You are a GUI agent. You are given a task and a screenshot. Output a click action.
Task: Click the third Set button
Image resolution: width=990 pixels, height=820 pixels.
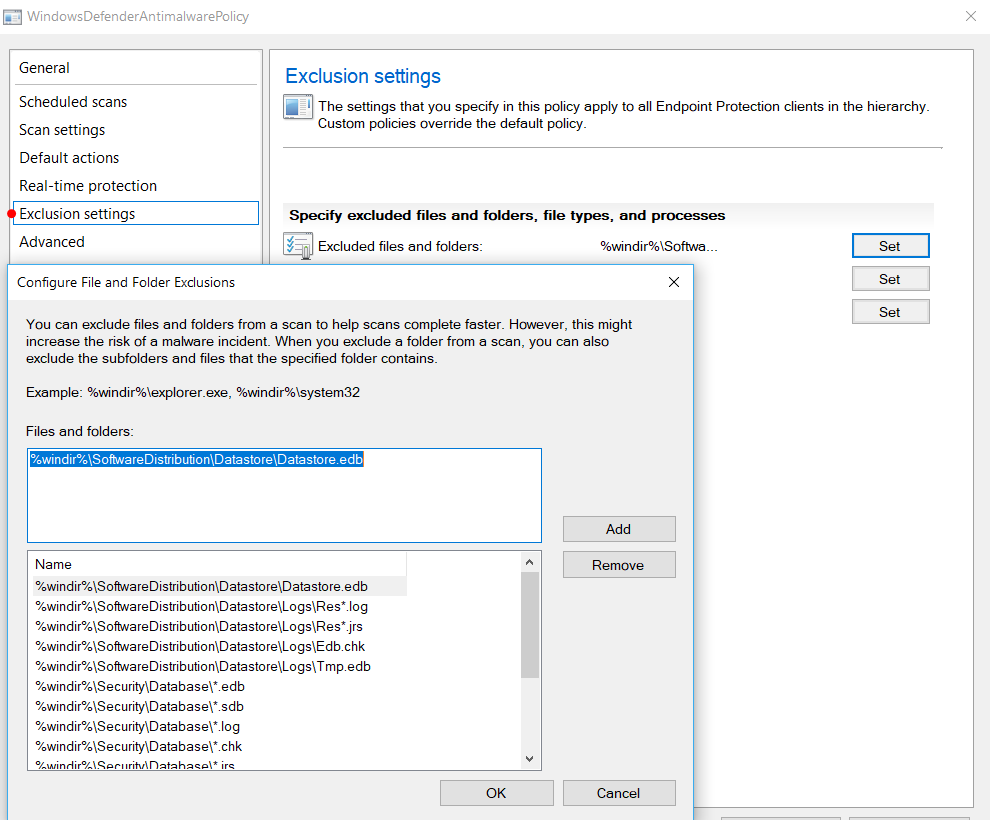(x=890, y=312)
